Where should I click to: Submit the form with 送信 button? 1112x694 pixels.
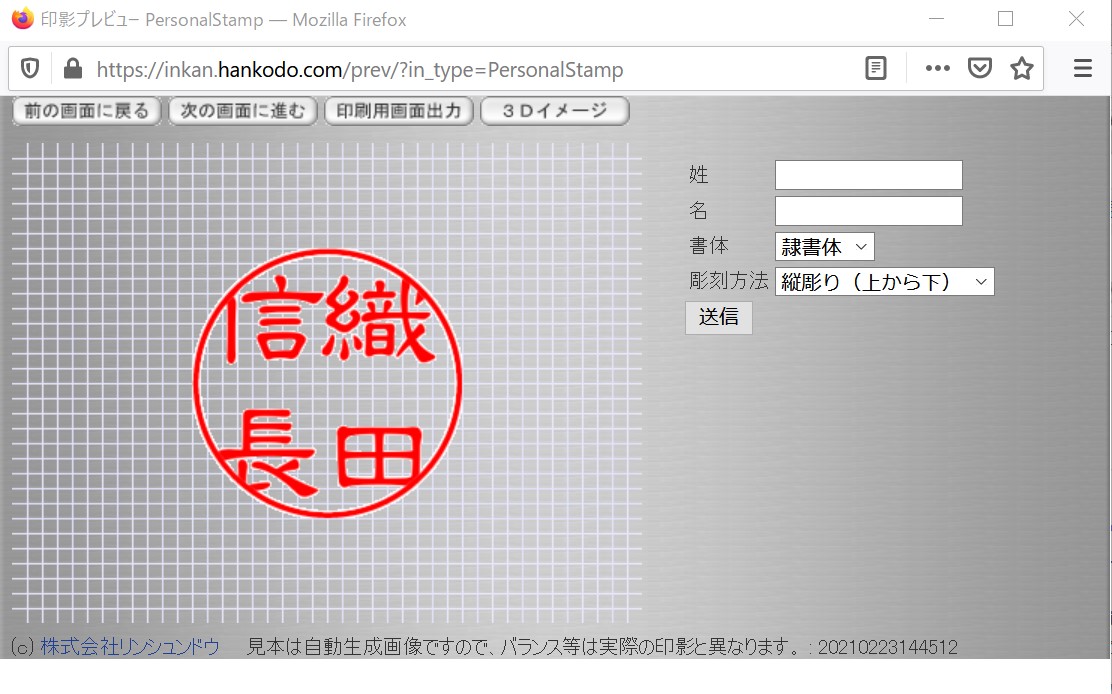click(718, 318)
